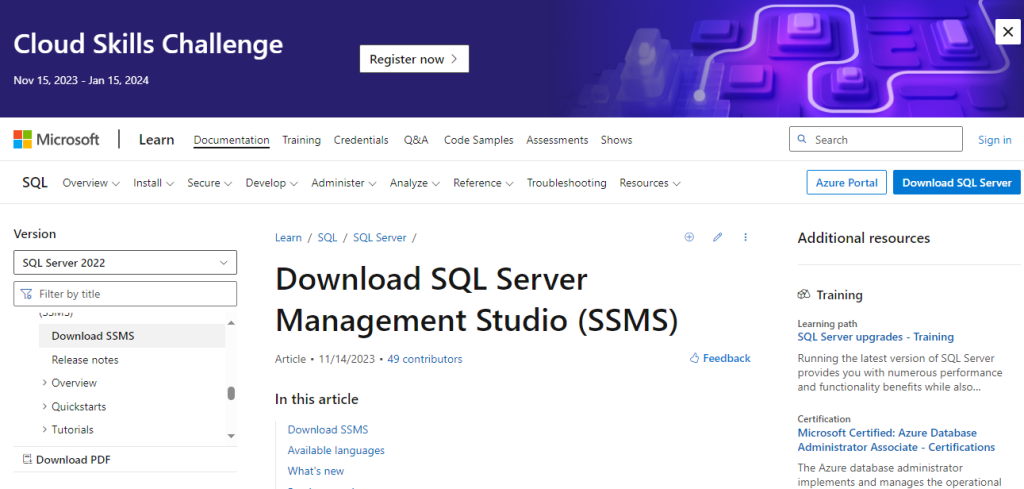Image resolution: width=1024 pixels, height=489 pixels.
Task: Click the SQL Server breadcrumb
Action: 379,238
